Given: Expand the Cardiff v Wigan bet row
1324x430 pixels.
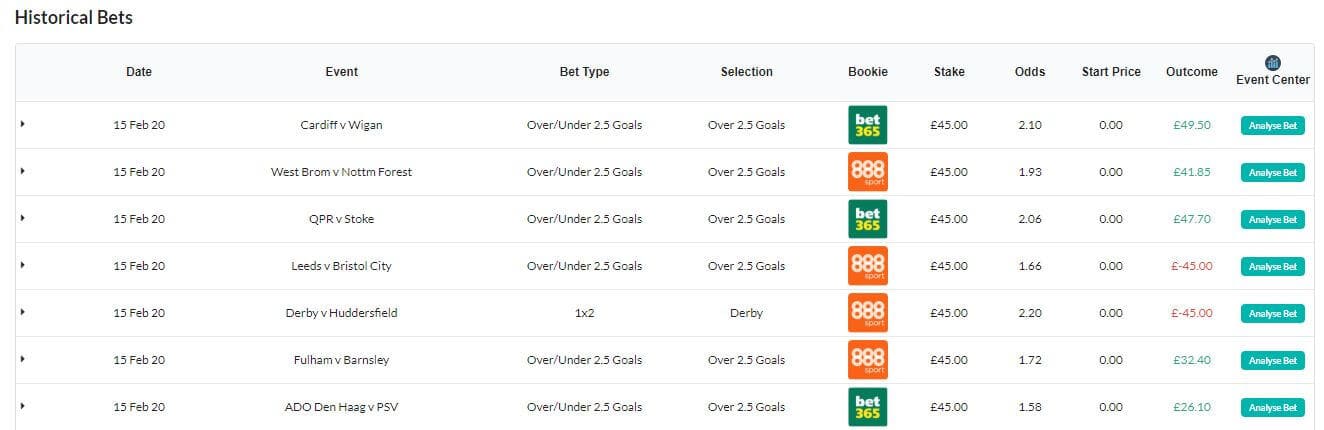Looking at the screenshot, I should click(x=22, y=124).
